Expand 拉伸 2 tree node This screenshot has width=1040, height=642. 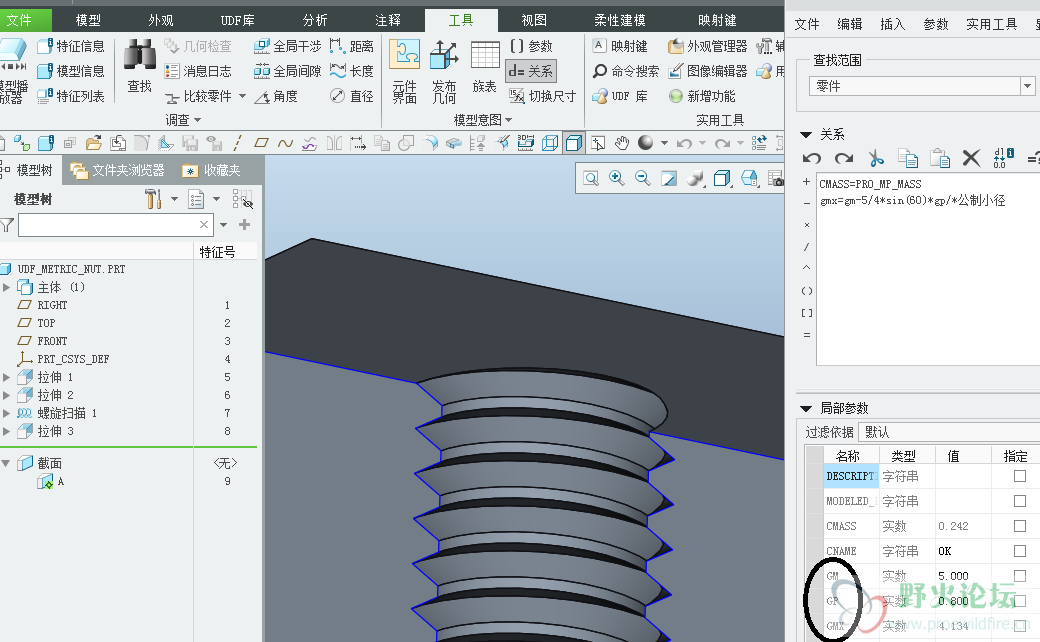point(7,395)
